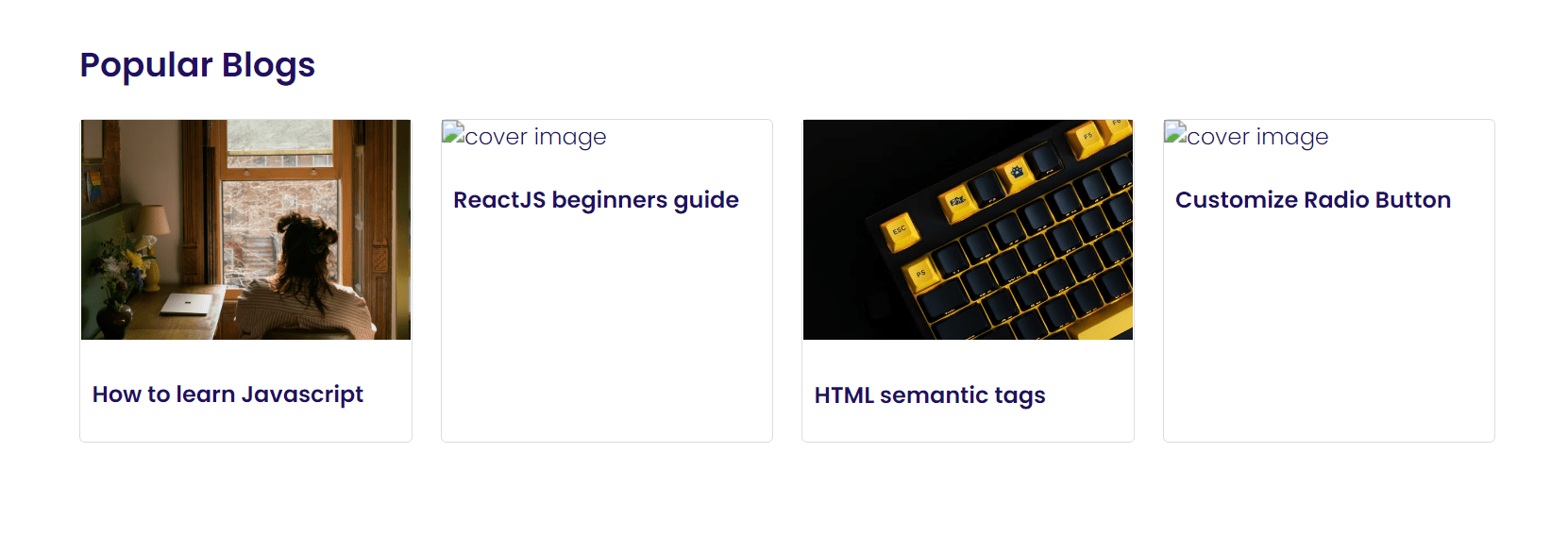
Task: Click the laptop on the desk in the photo
Action: click(x=187, y=303)
